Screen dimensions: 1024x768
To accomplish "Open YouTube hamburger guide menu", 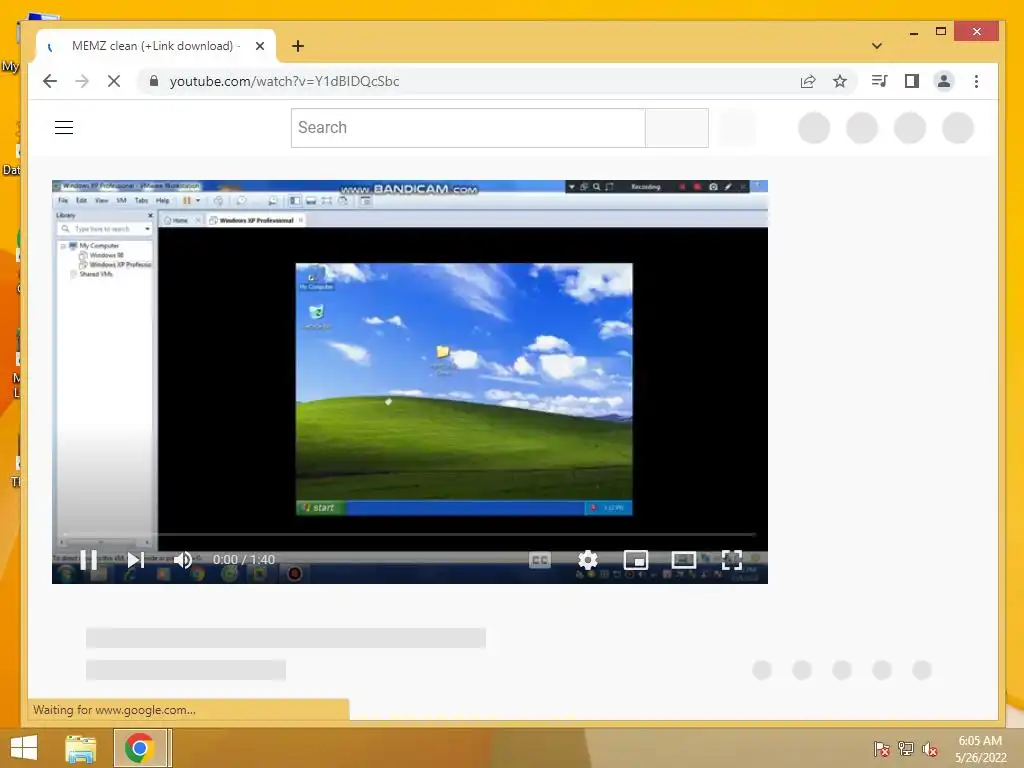I will click(x=64, y=127).
